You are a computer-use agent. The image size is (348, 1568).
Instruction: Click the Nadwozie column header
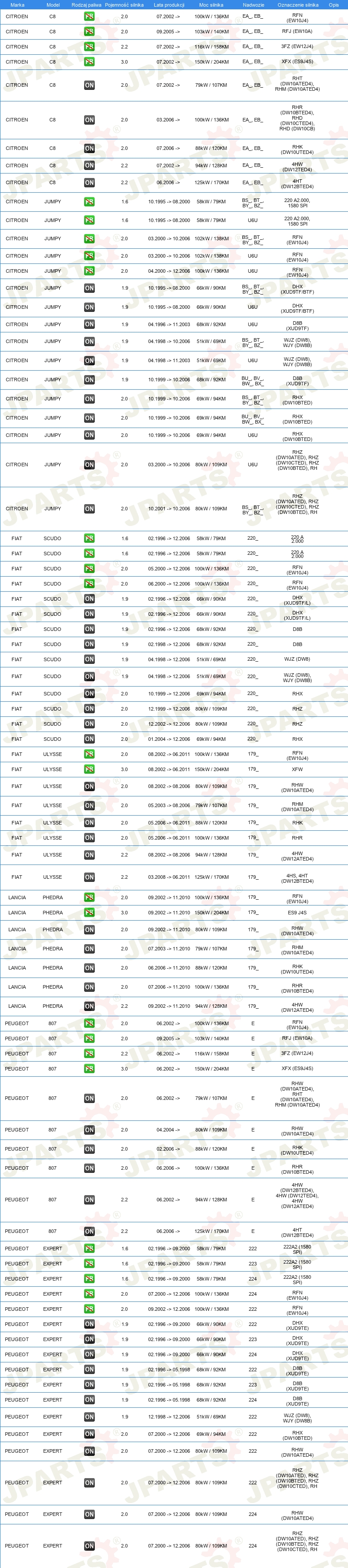pos(253,5)
